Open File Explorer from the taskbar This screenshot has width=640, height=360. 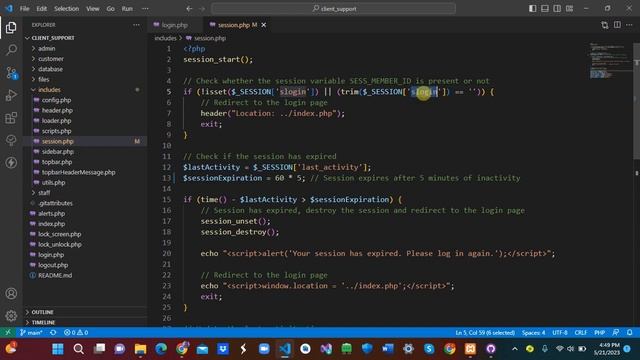pos(140,349)
